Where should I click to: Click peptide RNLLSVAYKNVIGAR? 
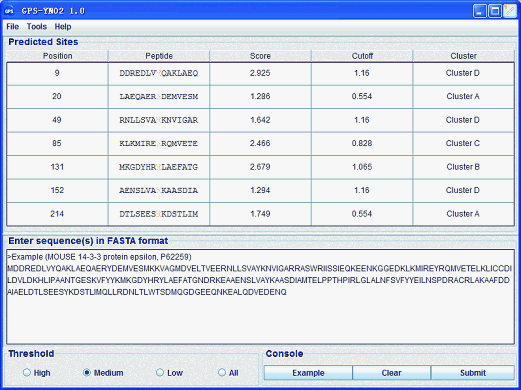point(159,120)
